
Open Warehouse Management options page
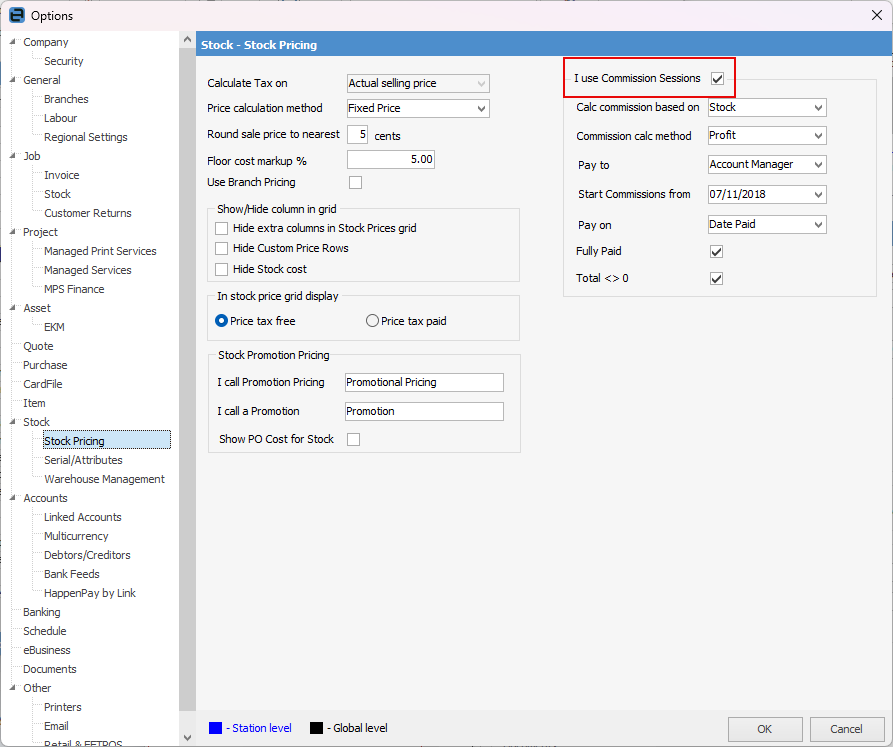coord(104,479)
